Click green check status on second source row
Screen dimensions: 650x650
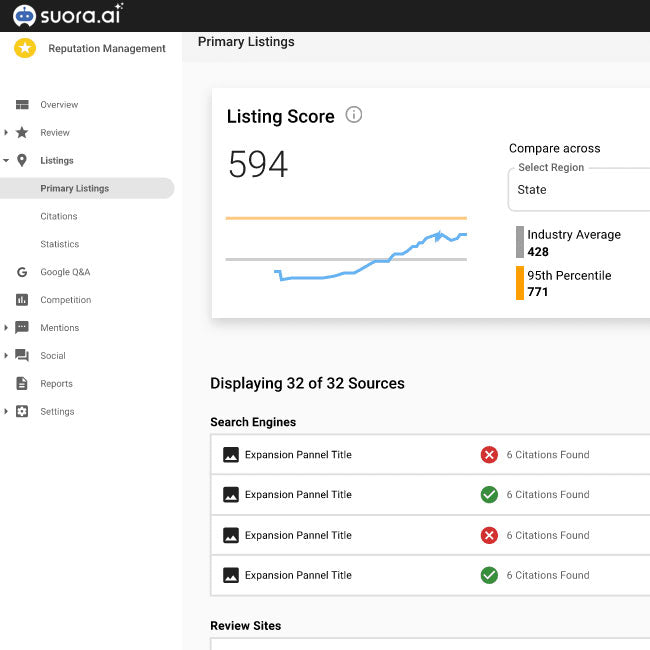(x=489, y=495)
